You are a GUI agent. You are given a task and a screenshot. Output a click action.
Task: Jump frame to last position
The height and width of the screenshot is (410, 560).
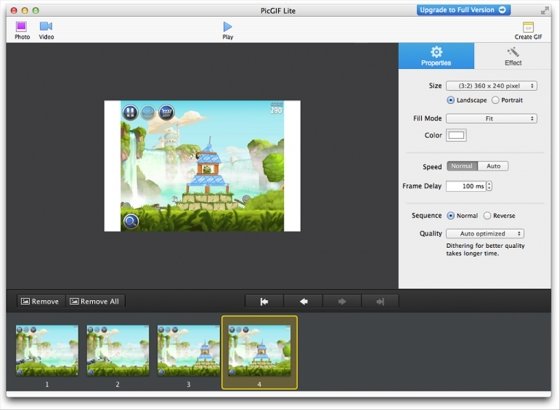point(380,302)
